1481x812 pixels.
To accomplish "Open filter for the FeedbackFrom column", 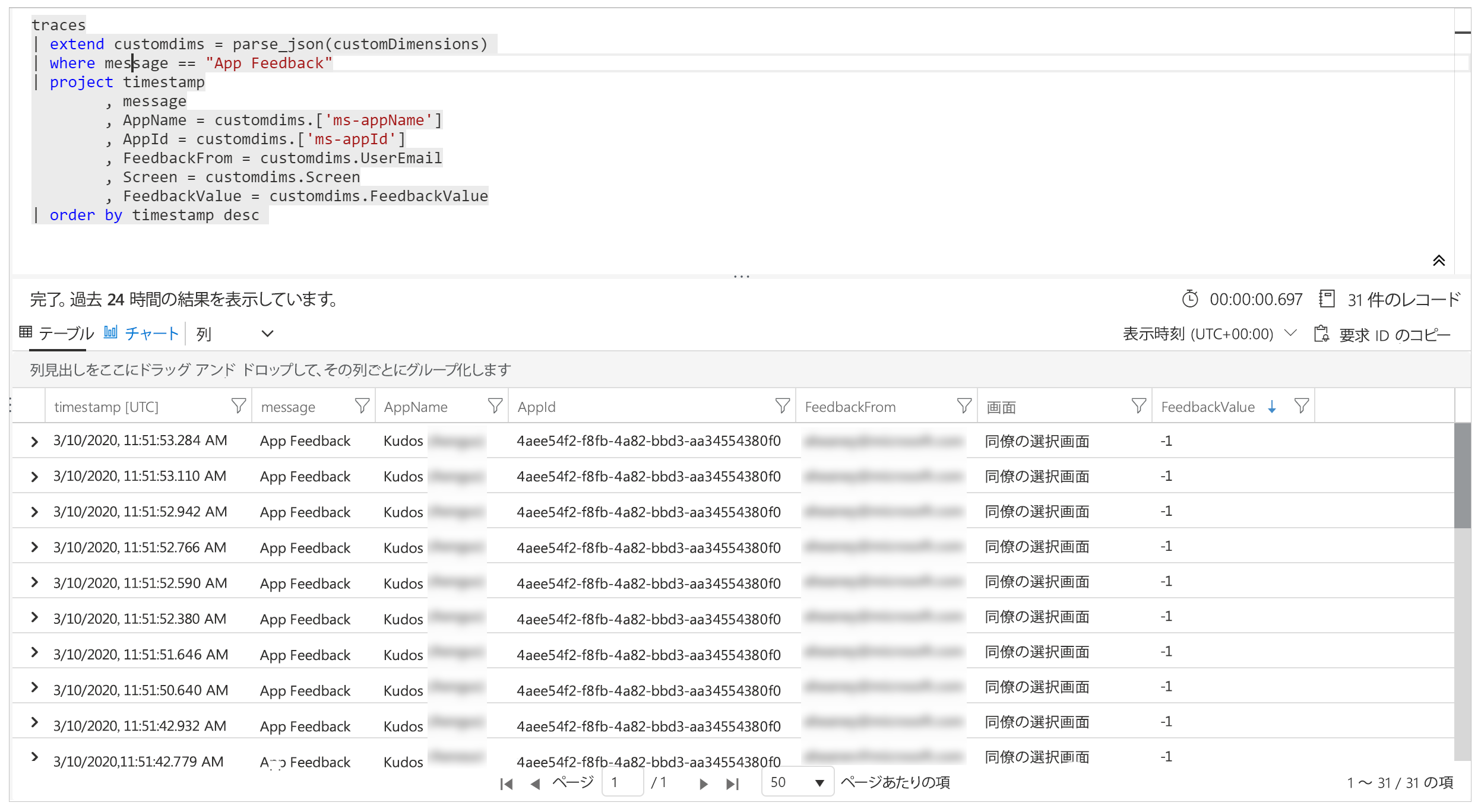I will [x=964, y=406].
